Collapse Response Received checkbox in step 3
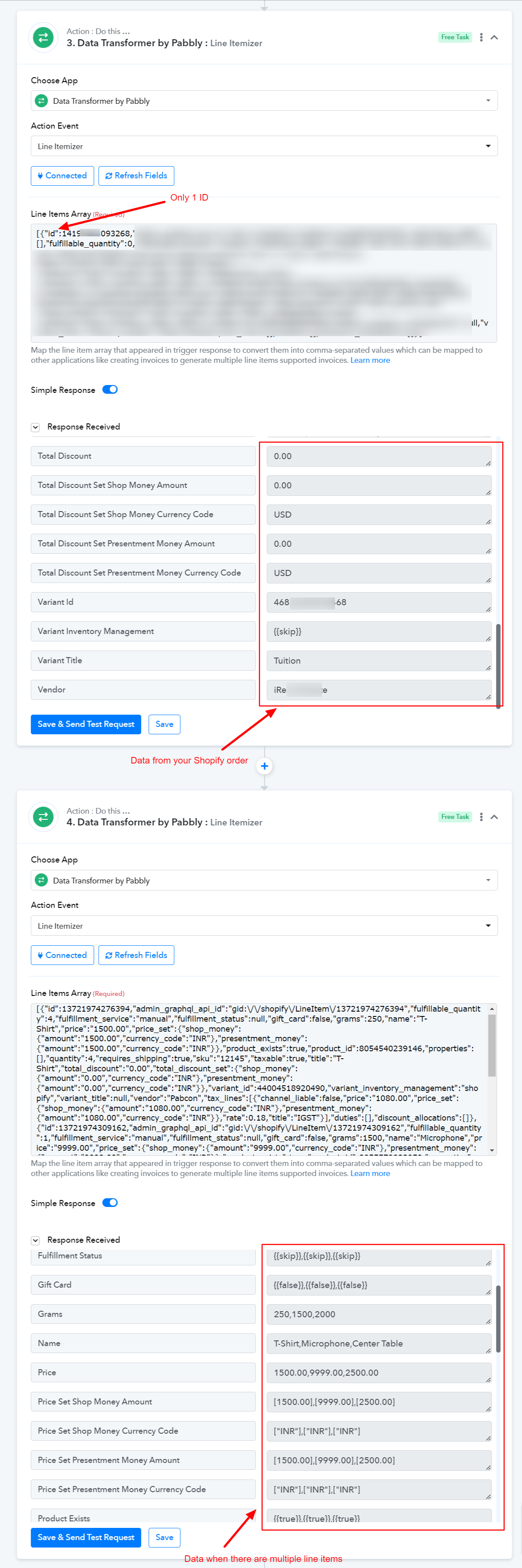The height and width of the screenshot is (1568, 522). (35, 427)
